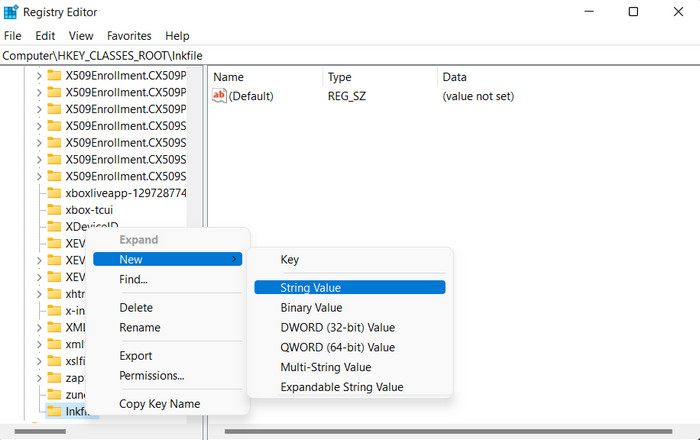Screen dimensions: 700x440
Task: Select the xboxliveapp-129728774 key
Action: coord(126,193)
